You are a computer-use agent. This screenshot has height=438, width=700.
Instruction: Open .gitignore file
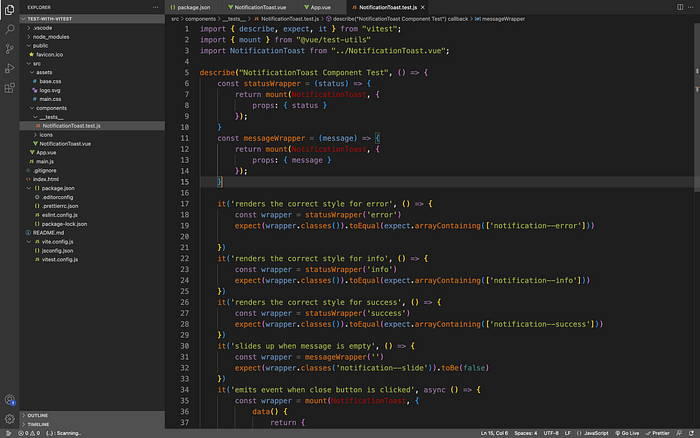pyautogui.click(x=92, y=171)
